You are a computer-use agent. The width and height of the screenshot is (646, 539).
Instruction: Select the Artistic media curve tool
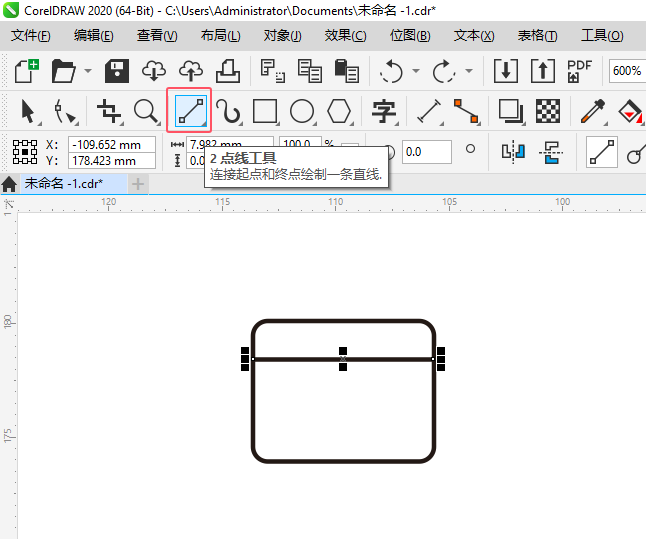(228, 111)
